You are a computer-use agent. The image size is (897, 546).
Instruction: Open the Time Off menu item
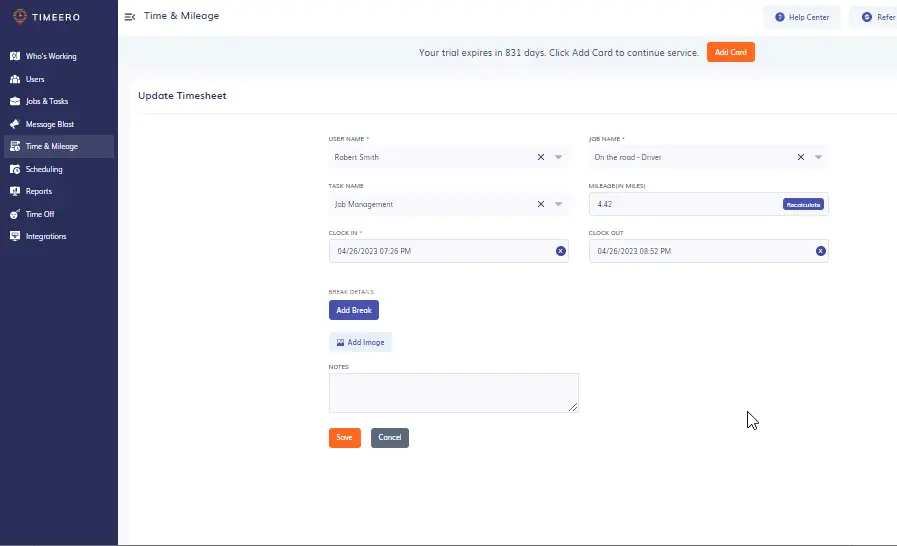[x=58, y=214]
